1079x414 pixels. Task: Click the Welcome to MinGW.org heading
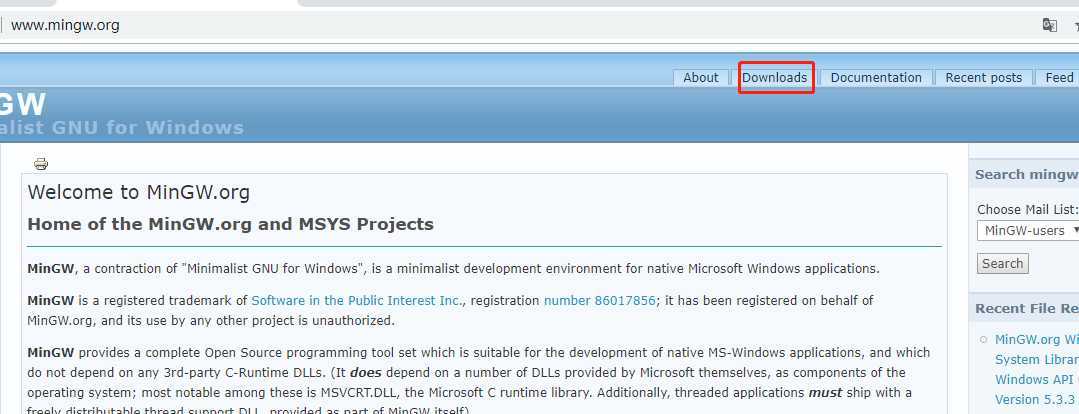pyautogui.click(x=138, y=192)
